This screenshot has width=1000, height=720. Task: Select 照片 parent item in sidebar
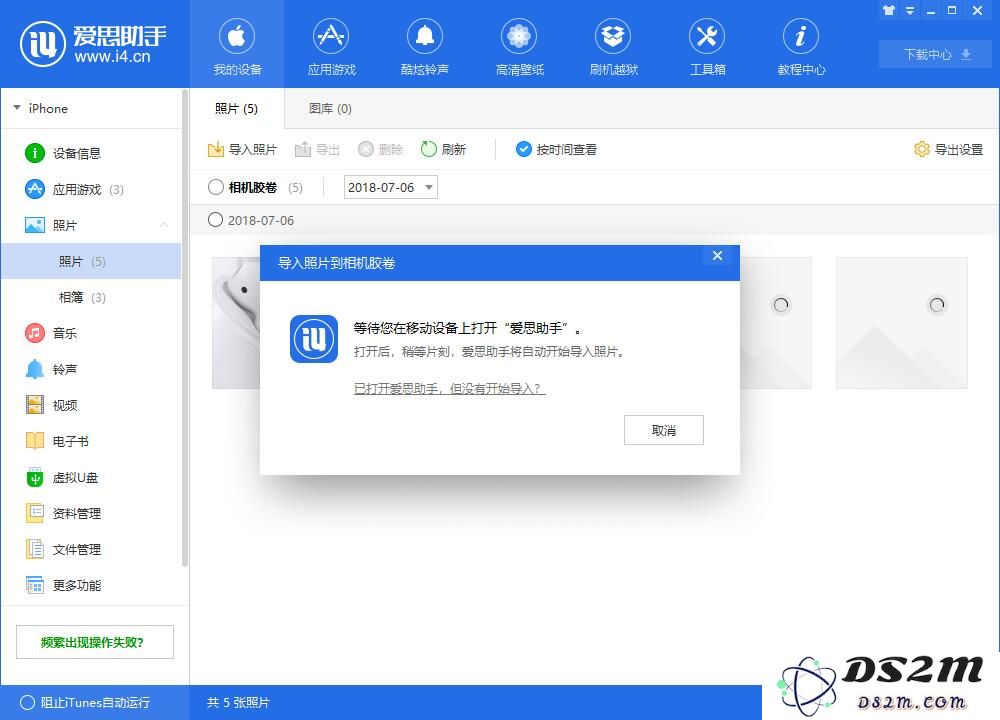pos(91,225)
